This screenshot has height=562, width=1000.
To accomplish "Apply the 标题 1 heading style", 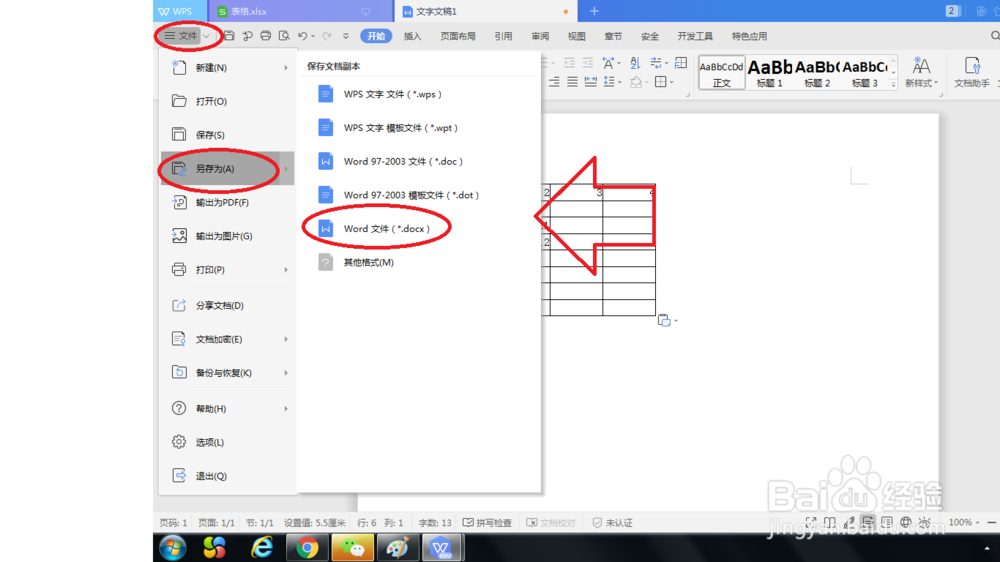I will [x=770, y=72].
